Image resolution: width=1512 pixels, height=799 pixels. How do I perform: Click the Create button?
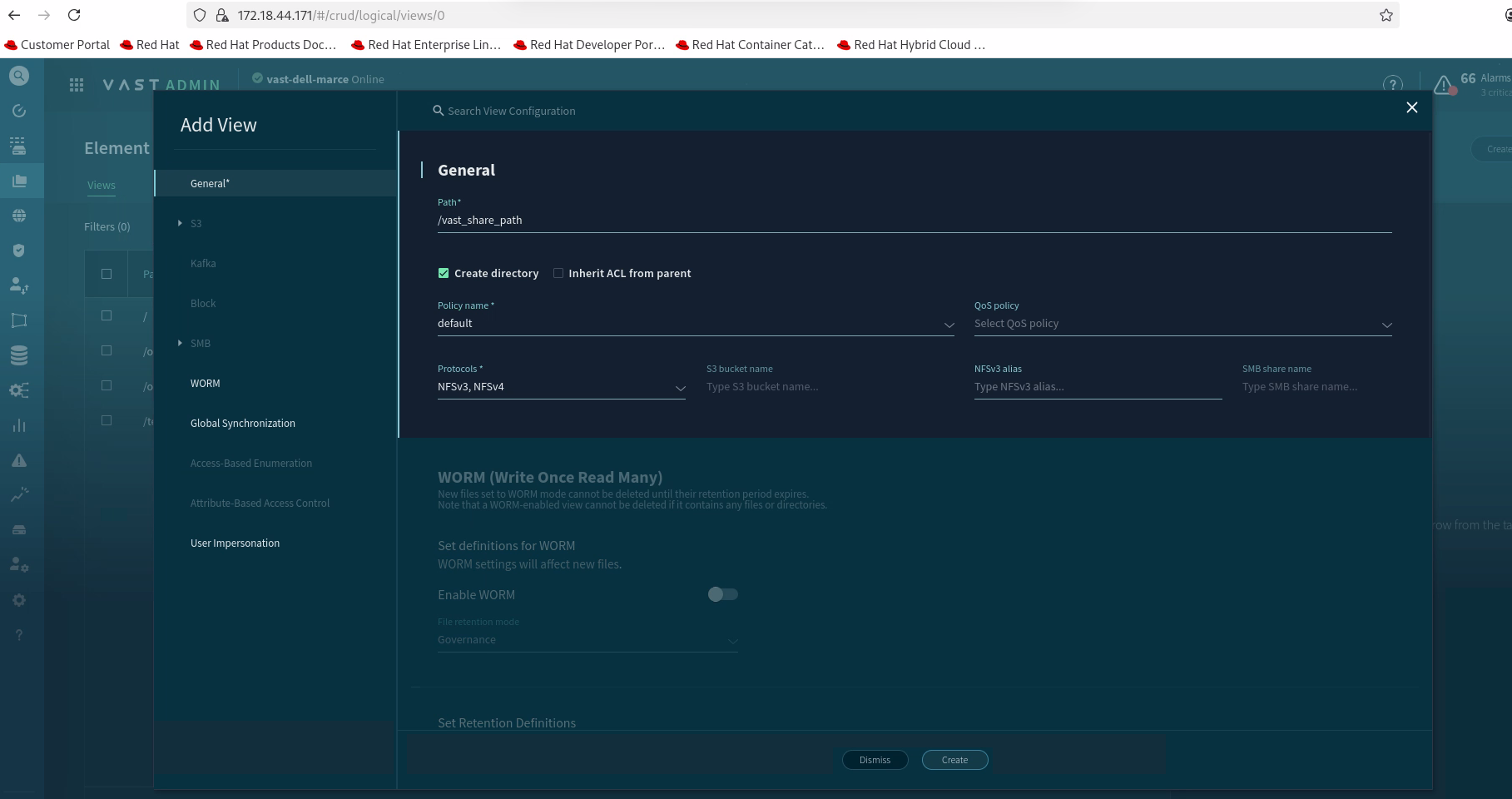point(954,760)
